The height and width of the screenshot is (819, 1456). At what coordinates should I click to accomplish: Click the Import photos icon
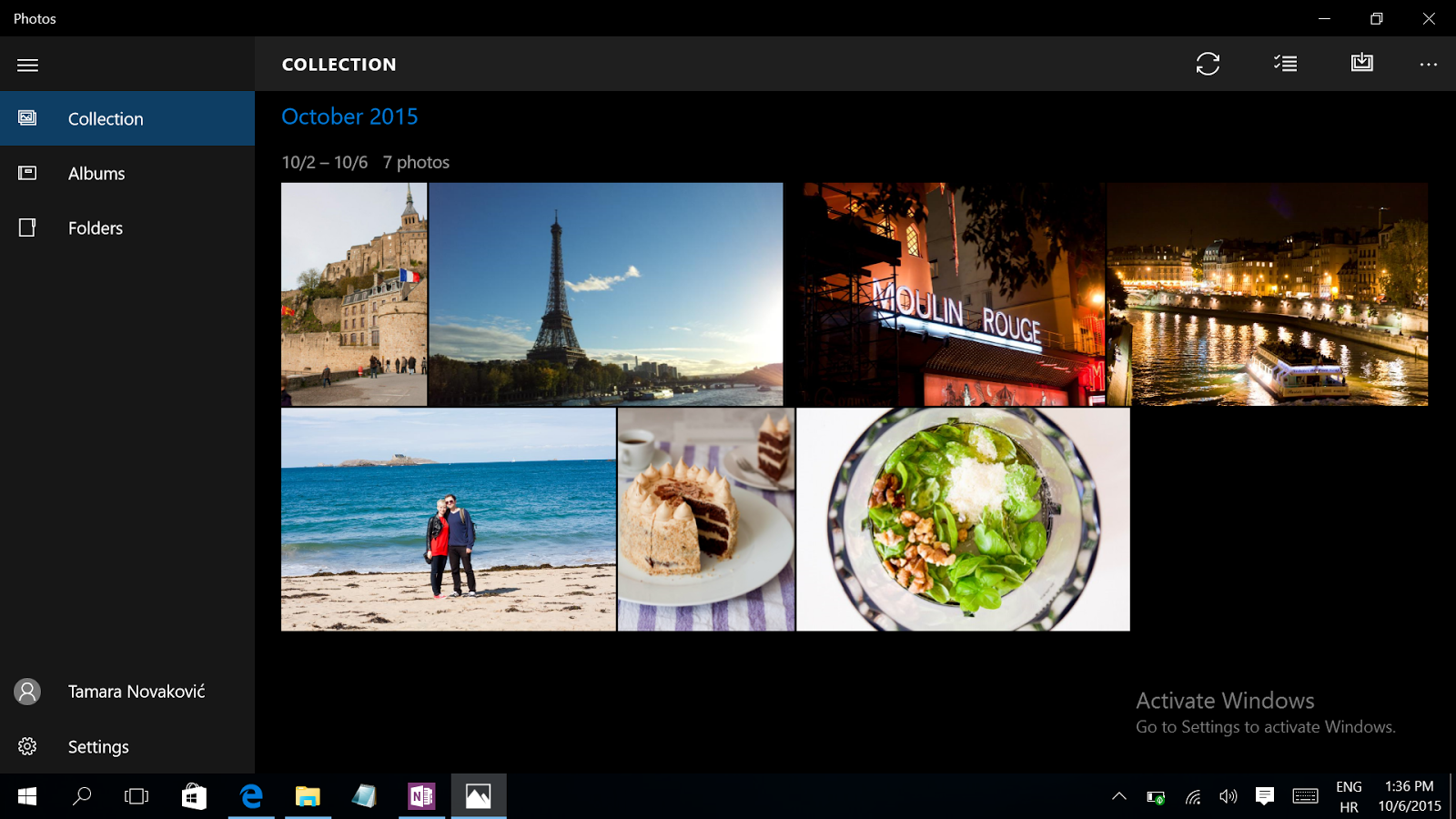point(1361,63)
